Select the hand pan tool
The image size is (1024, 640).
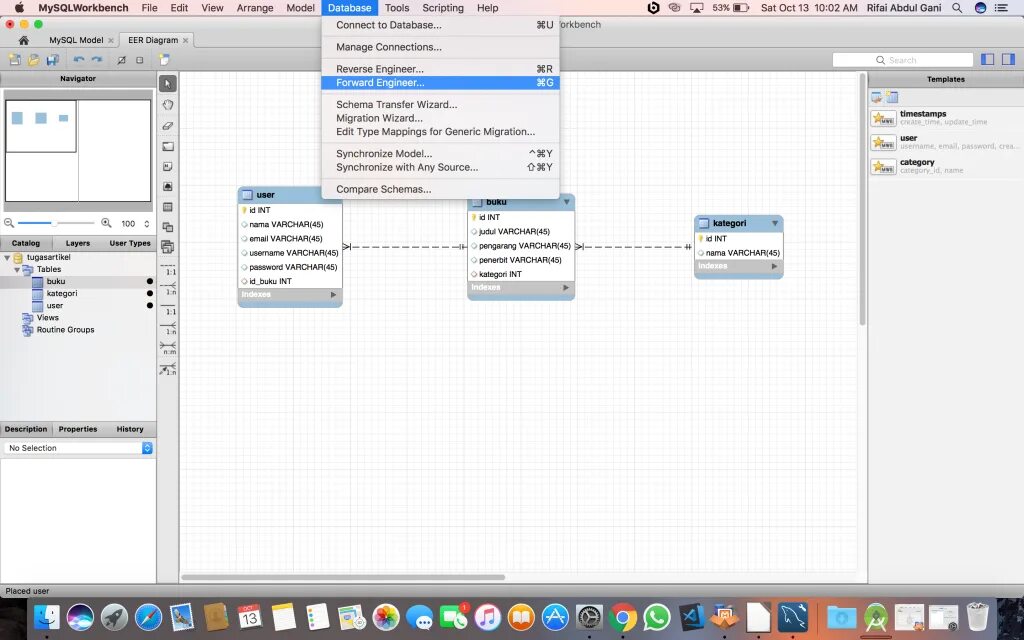tap(168, 104)
